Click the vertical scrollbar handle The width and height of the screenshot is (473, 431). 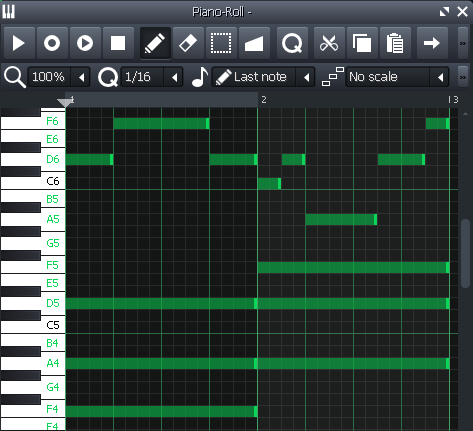[x=465, y=253]
